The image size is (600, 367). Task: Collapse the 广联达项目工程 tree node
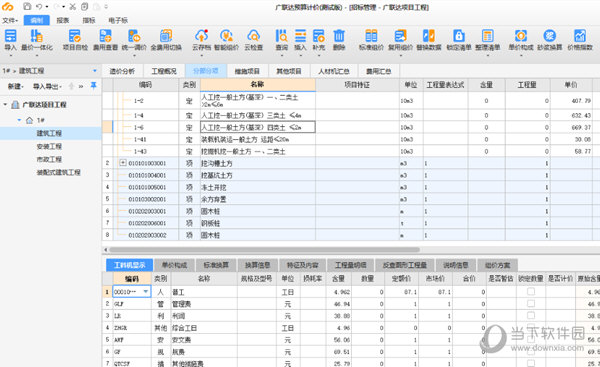[x=5, y=104]
